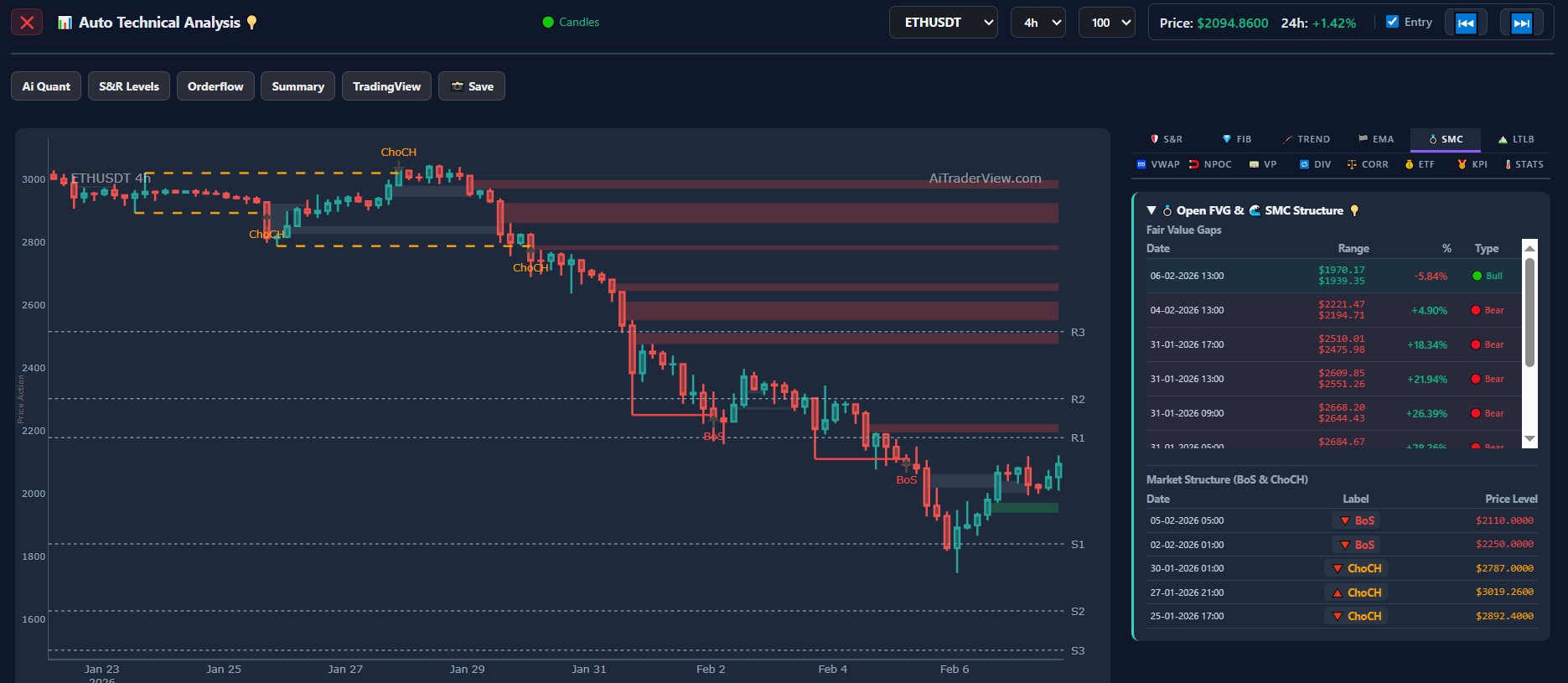The width and height of the screenshot is (1568, 683).
Task: Open the ETHUSDT symbol dropdown
Action: [x=943, y=23]
